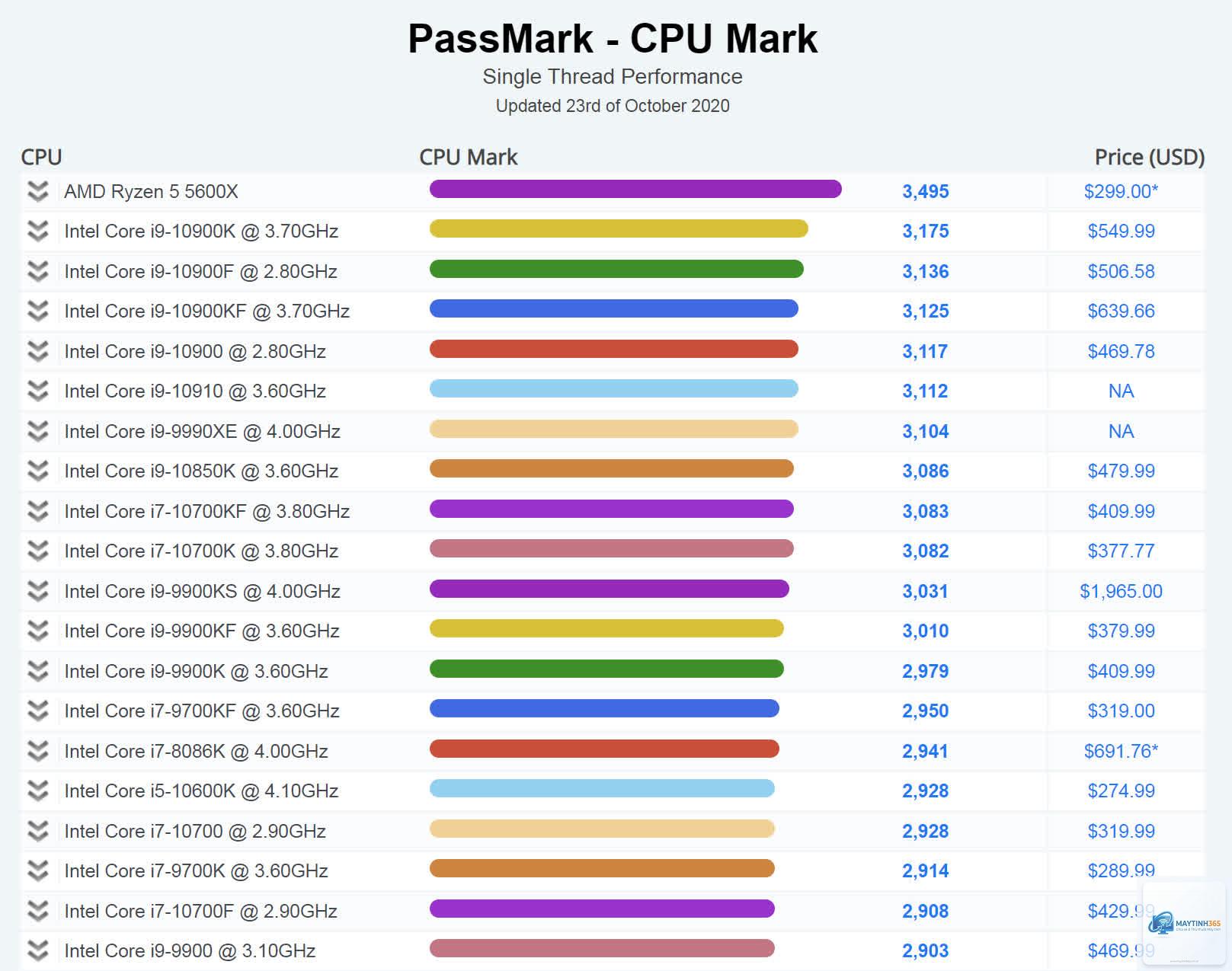This screenshot has height=971, width=1232.
Task: Open Intel Core i9-10900K @ 3.70GHz link
Action: (x=201, y=231)
